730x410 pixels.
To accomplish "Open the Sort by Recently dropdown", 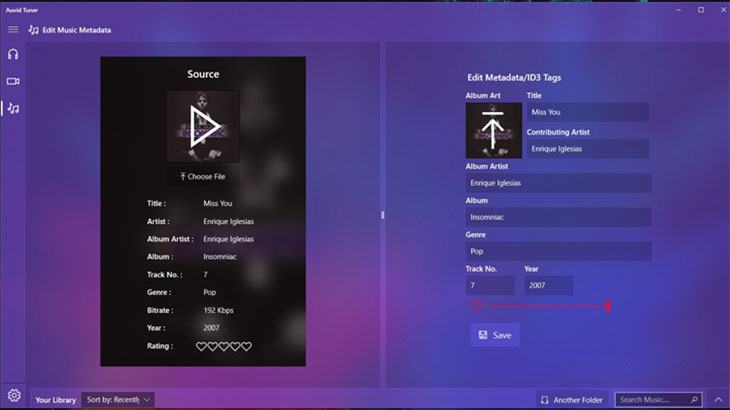I will pos(118,400).
